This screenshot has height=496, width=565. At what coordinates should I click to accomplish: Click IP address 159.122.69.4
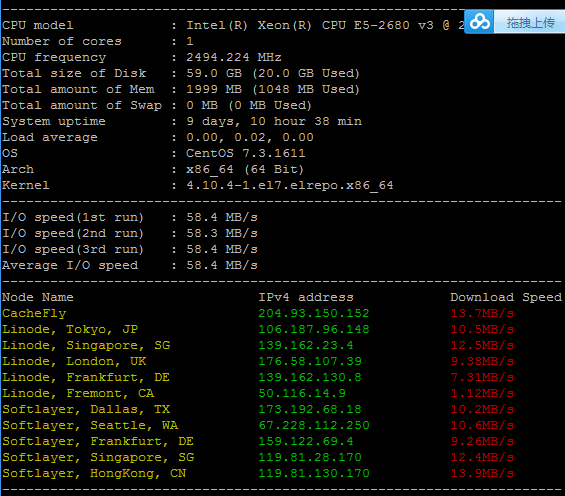306,441
